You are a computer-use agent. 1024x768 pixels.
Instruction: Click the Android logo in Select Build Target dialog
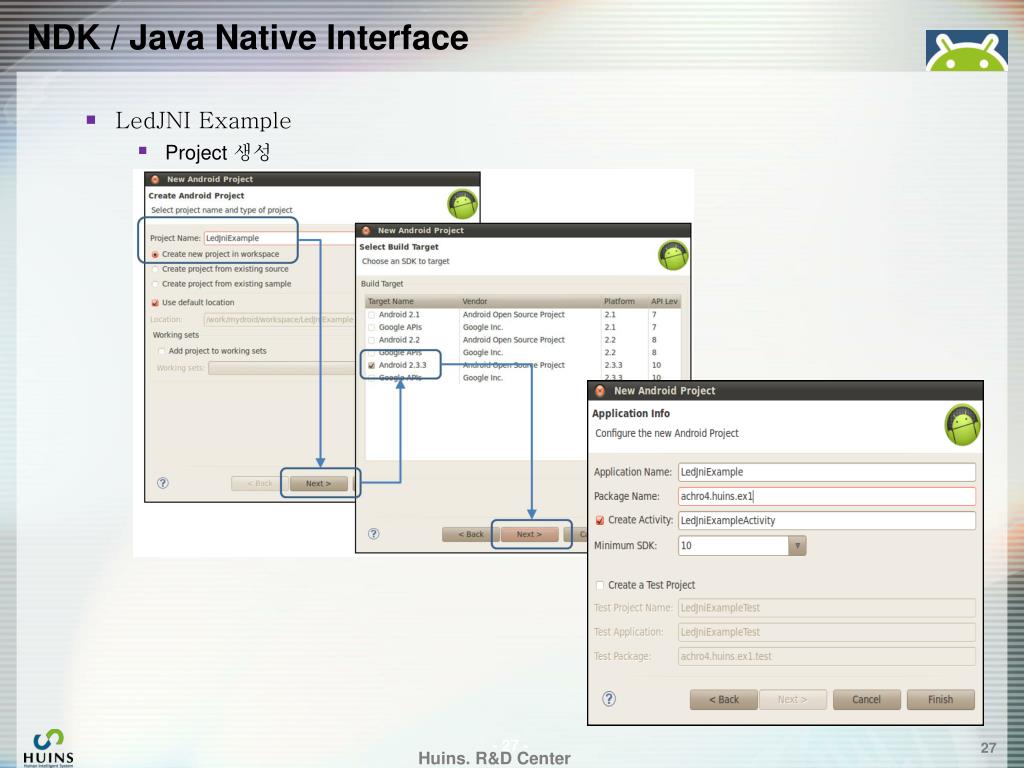pyautogui.click(x=673, y=255)
